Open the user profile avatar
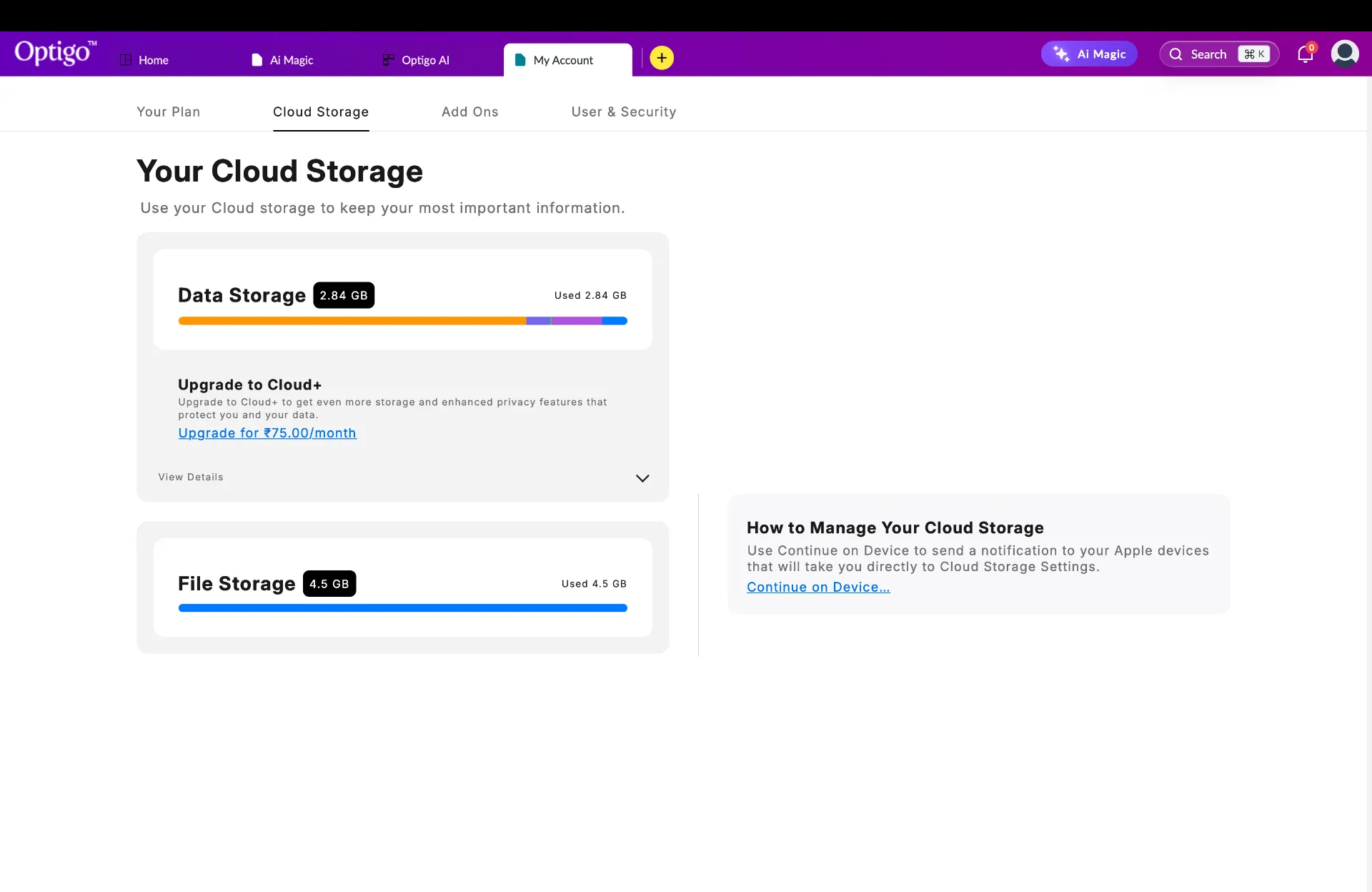The height and width of the screenshot is (892, 1372). [1344, 54]
